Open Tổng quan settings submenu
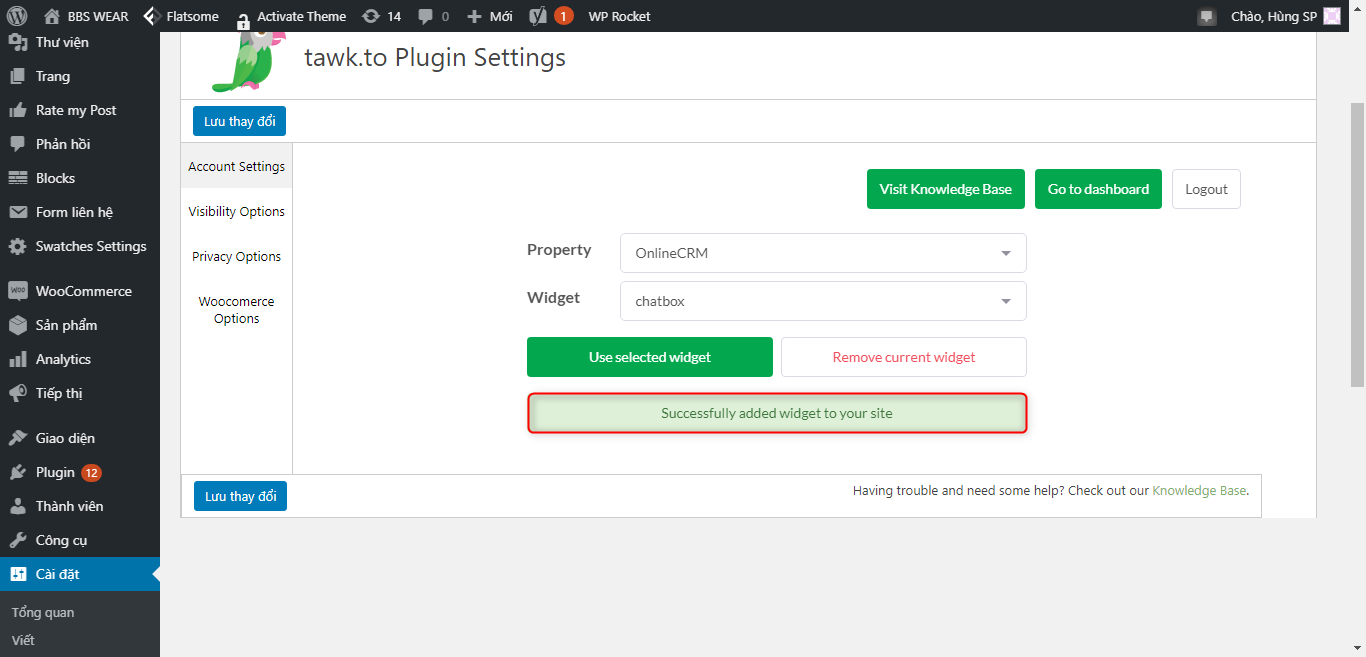Viewport: 1366px width, 657px height. tap(43, 612)
